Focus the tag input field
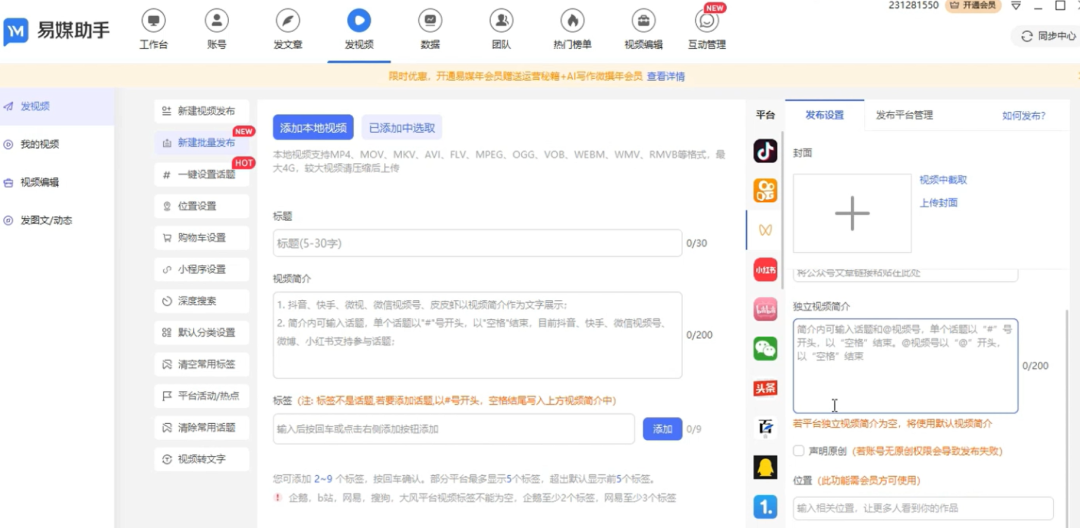 pos(454,429)
